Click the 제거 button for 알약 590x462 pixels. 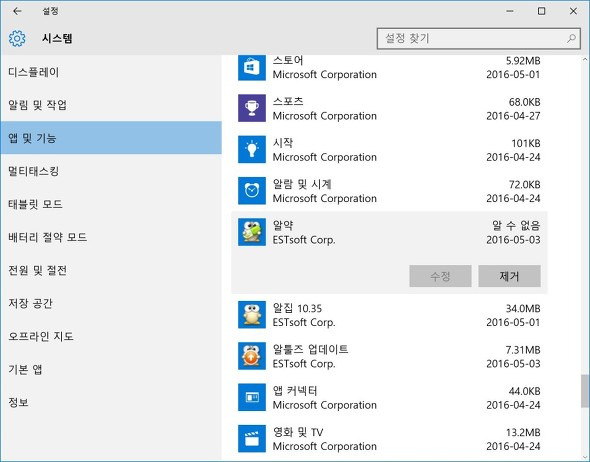(x=509, y=276)
